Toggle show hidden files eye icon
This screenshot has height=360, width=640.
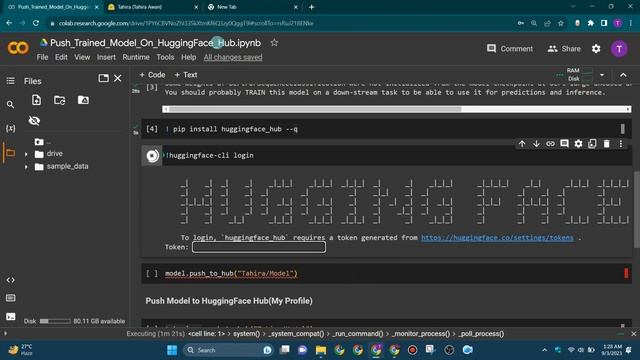click(x=34, y=121)
